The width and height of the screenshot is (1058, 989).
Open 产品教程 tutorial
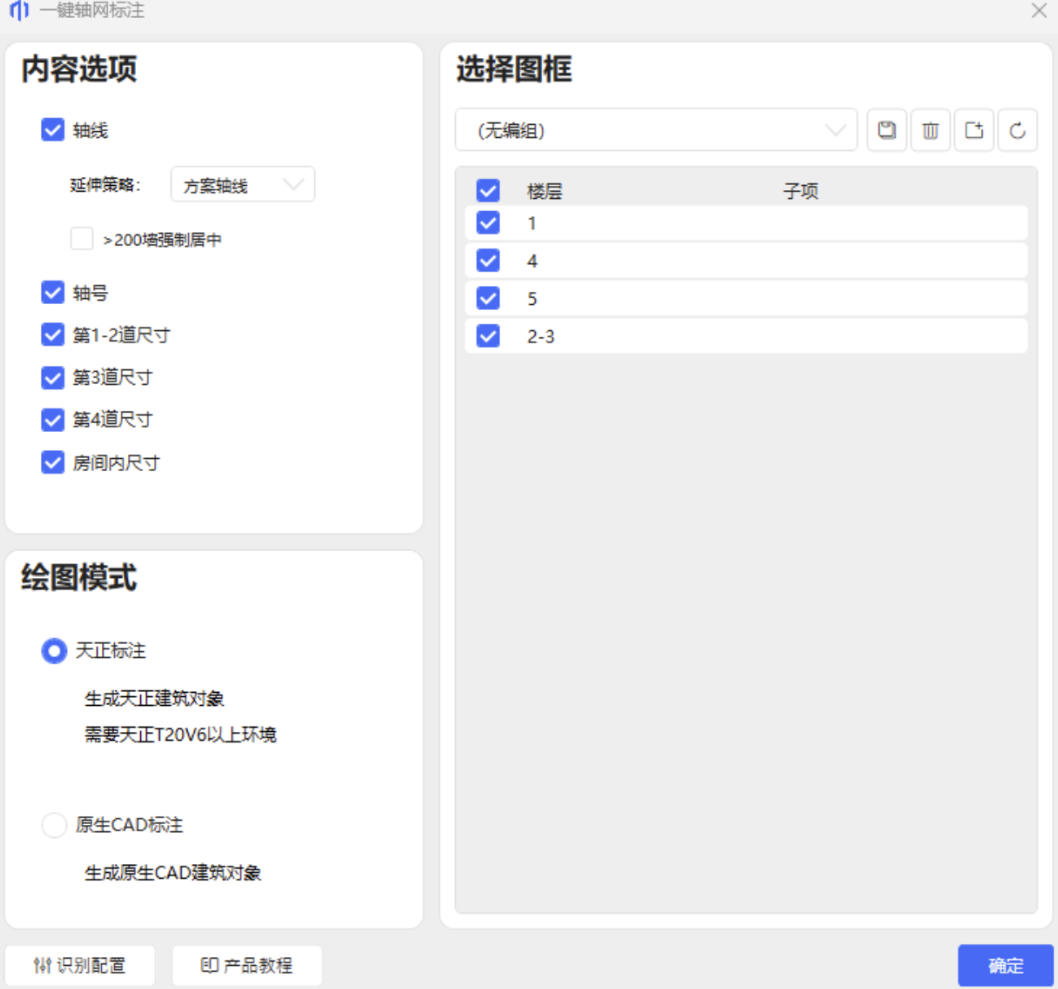(247, 965)
